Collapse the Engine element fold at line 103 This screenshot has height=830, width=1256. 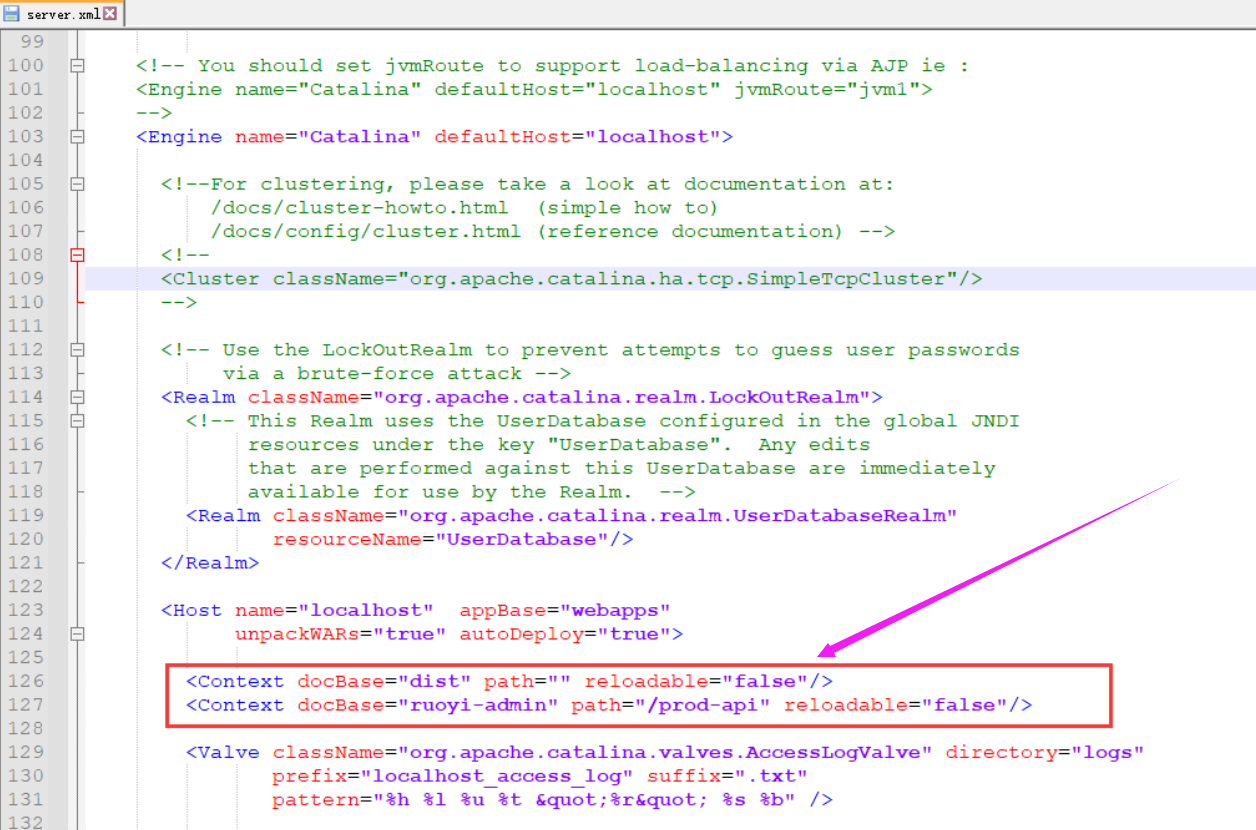[x=77, y=136]
